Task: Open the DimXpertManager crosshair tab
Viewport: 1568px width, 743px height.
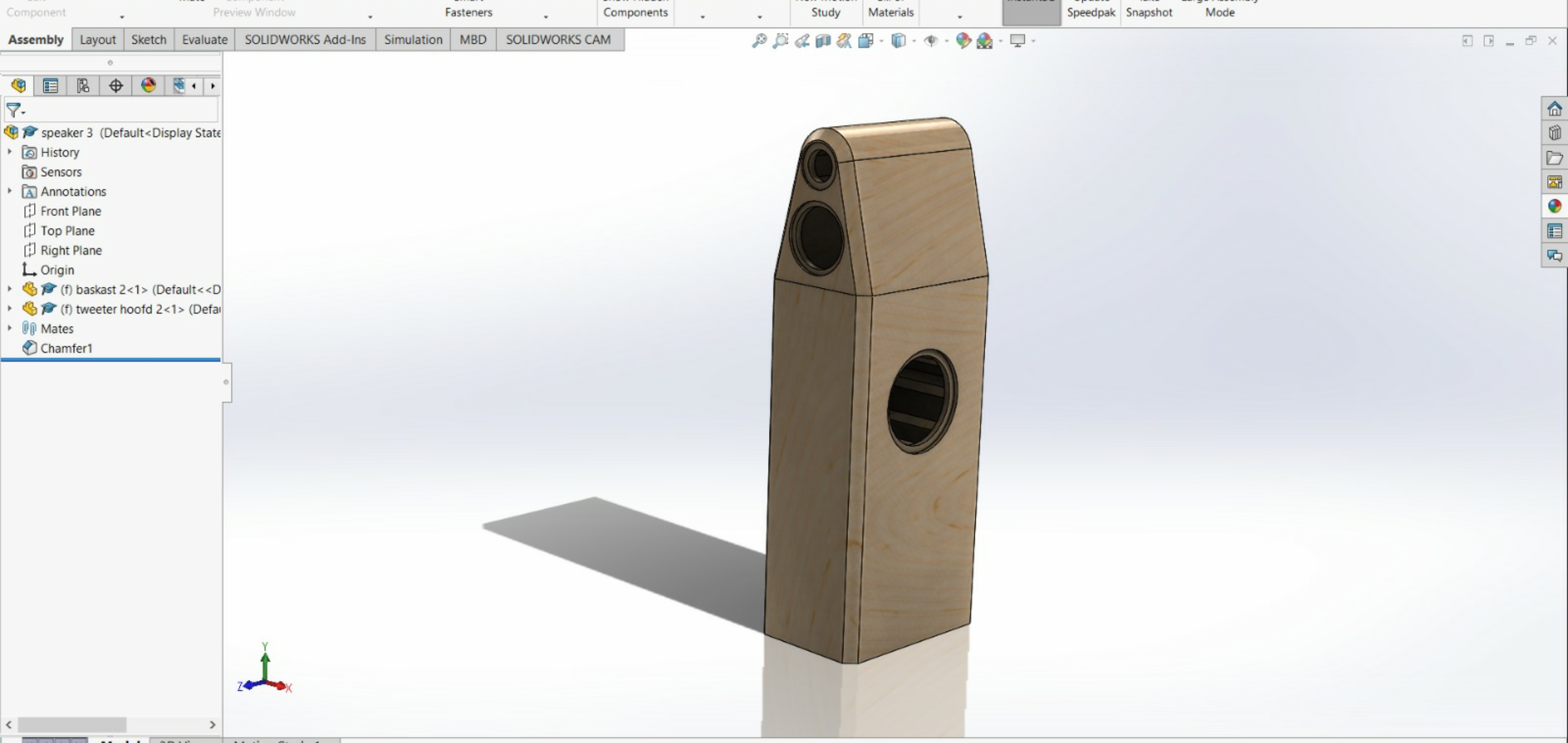Action: click(116, 86)
